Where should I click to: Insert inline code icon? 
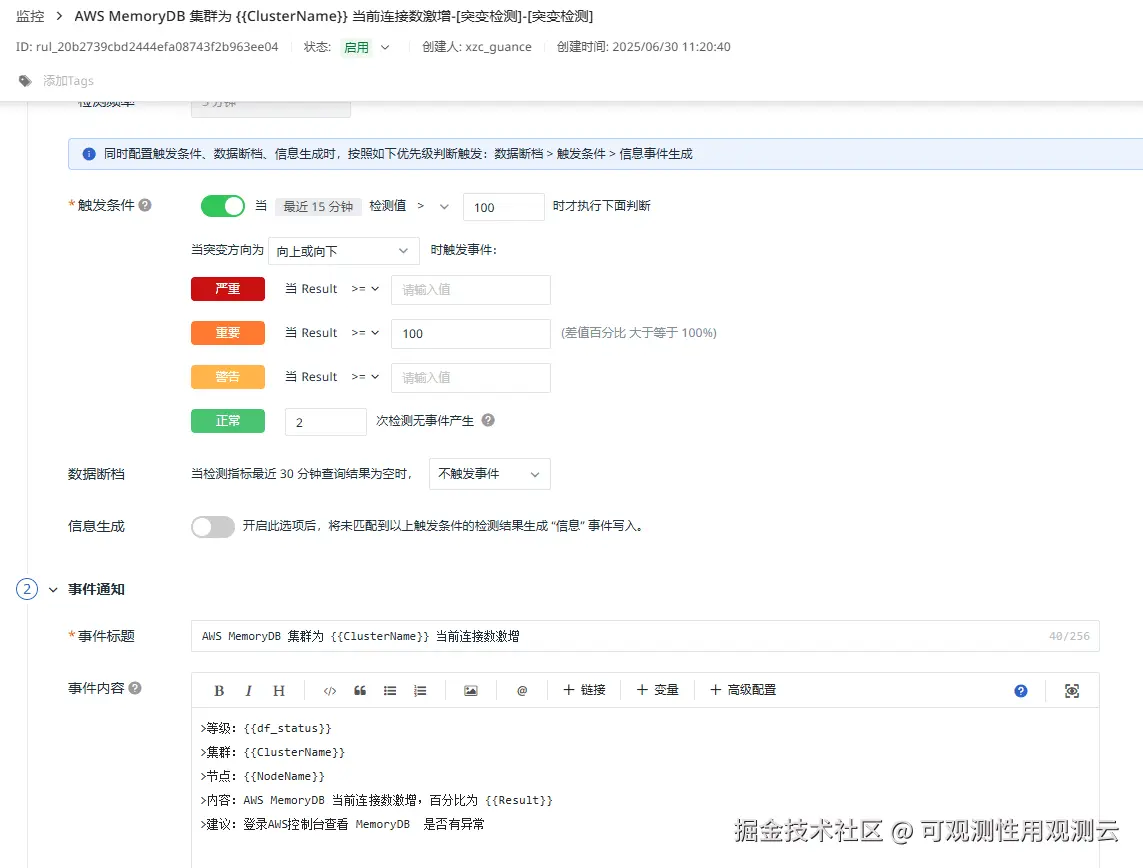[329, 691]
